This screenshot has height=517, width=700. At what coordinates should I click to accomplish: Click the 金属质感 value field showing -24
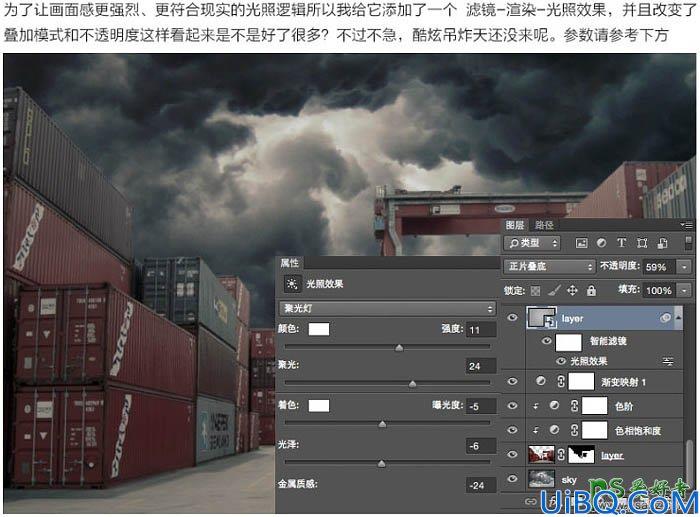click(x=480, y=485)
